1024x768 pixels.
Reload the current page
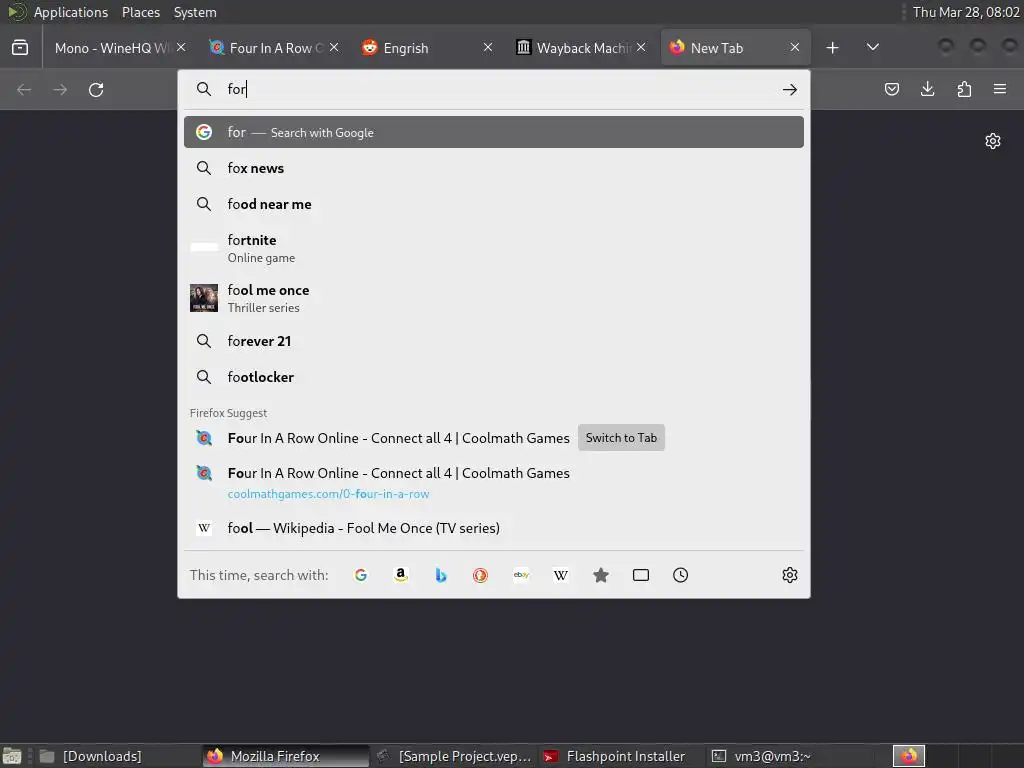(x=96, y=89)
